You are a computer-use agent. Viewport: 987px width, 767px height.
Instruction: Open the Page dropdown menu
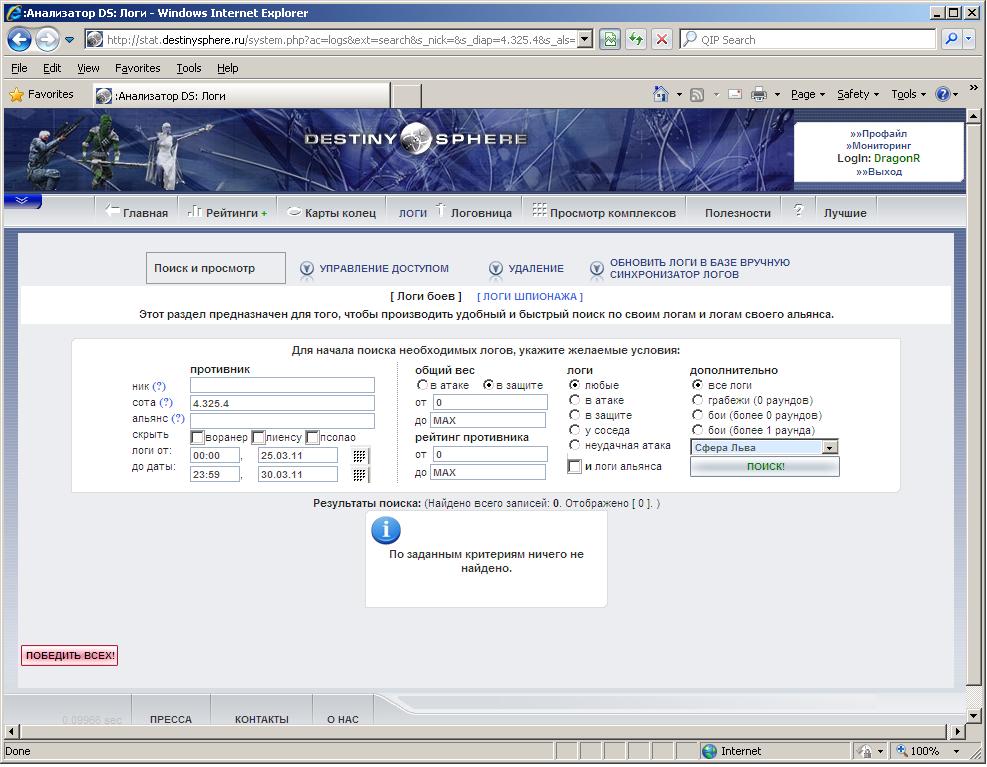[x=808, y=94]
